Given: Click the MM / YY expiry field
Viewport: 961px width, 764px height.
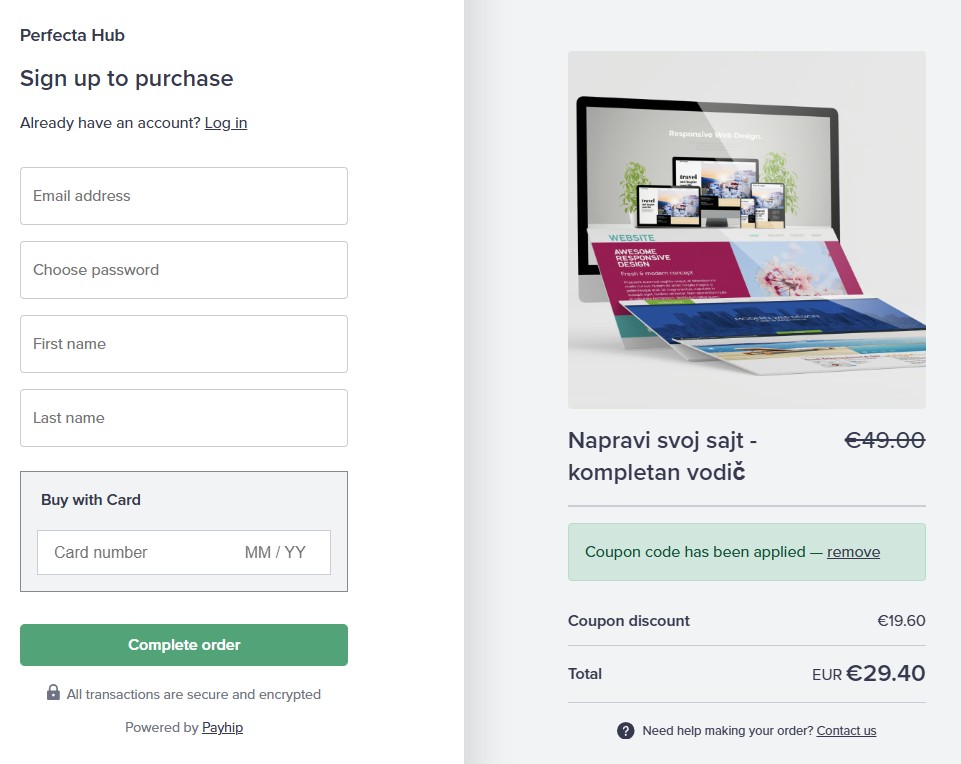Looking at the screenshot, I should click(276, 552).
